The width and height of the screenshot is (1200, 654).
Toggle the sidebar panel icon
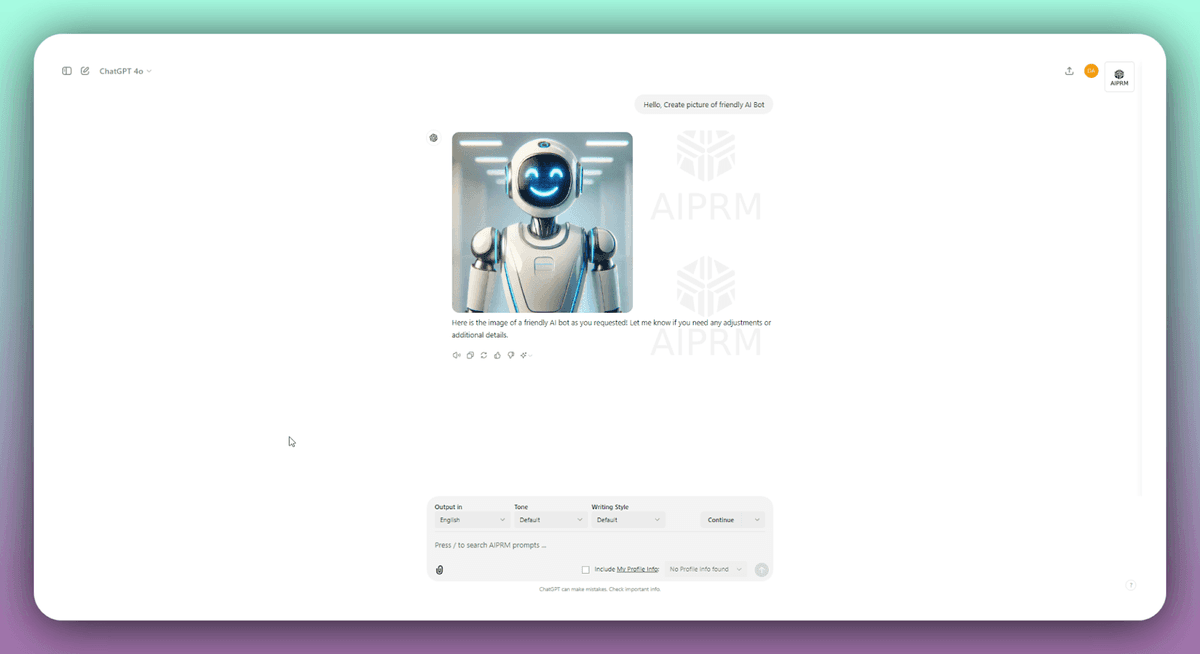(x=67, y=71)
